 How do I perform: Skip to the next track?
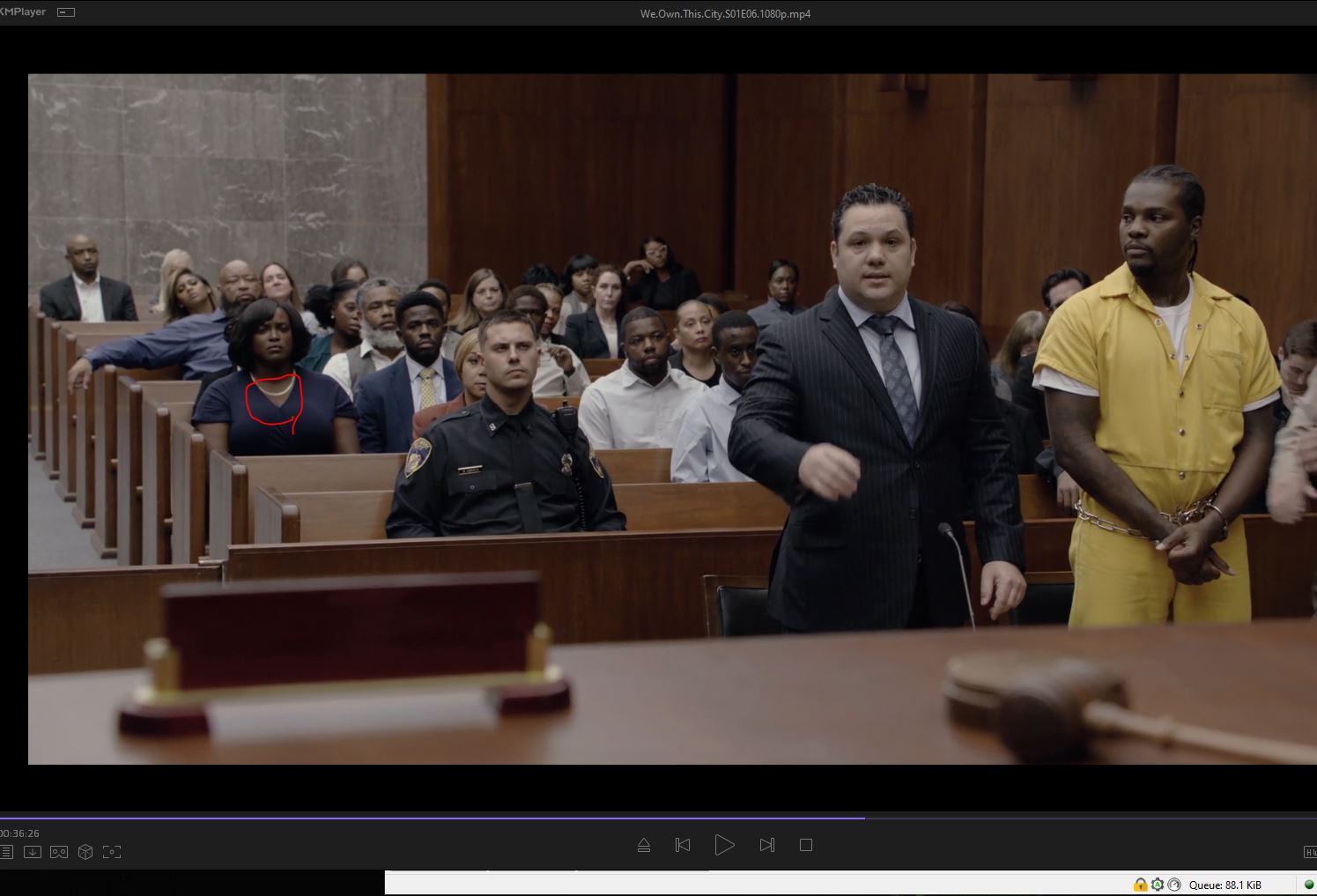766,845
